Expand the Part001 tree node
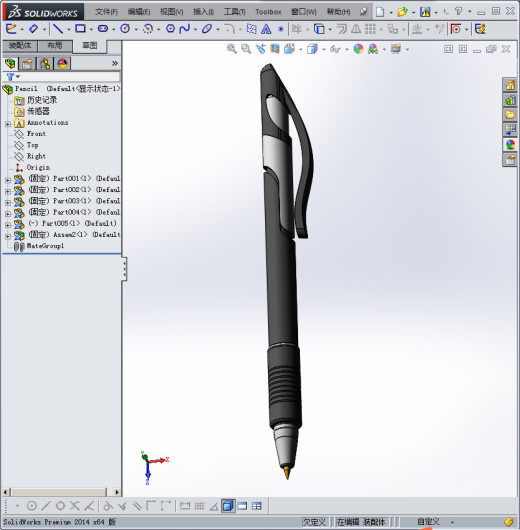This screenshot has width=520, height=530. click(7, 180)
